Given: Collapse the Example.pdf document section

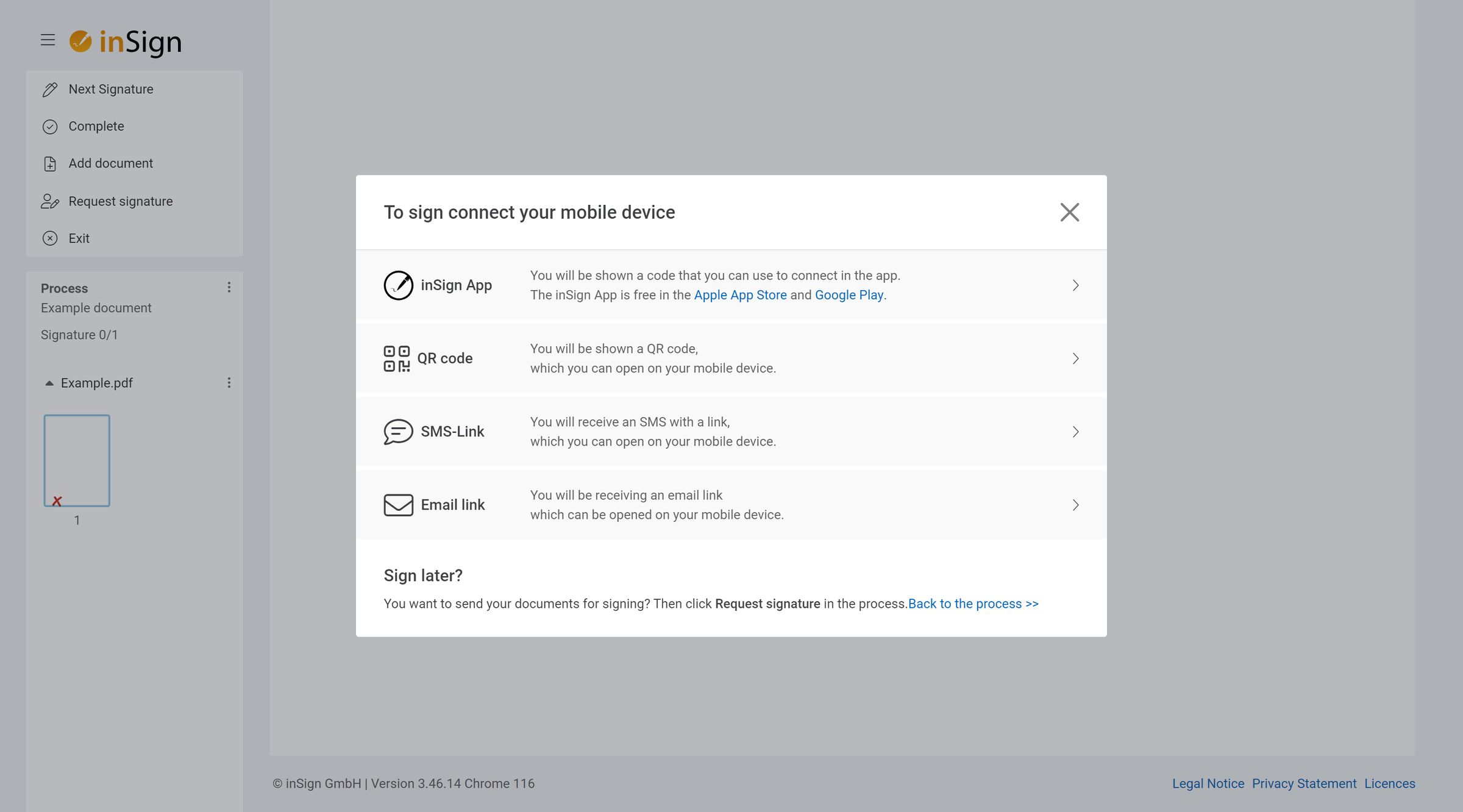Looking at the screenshot, I should (x=49, y=383).
